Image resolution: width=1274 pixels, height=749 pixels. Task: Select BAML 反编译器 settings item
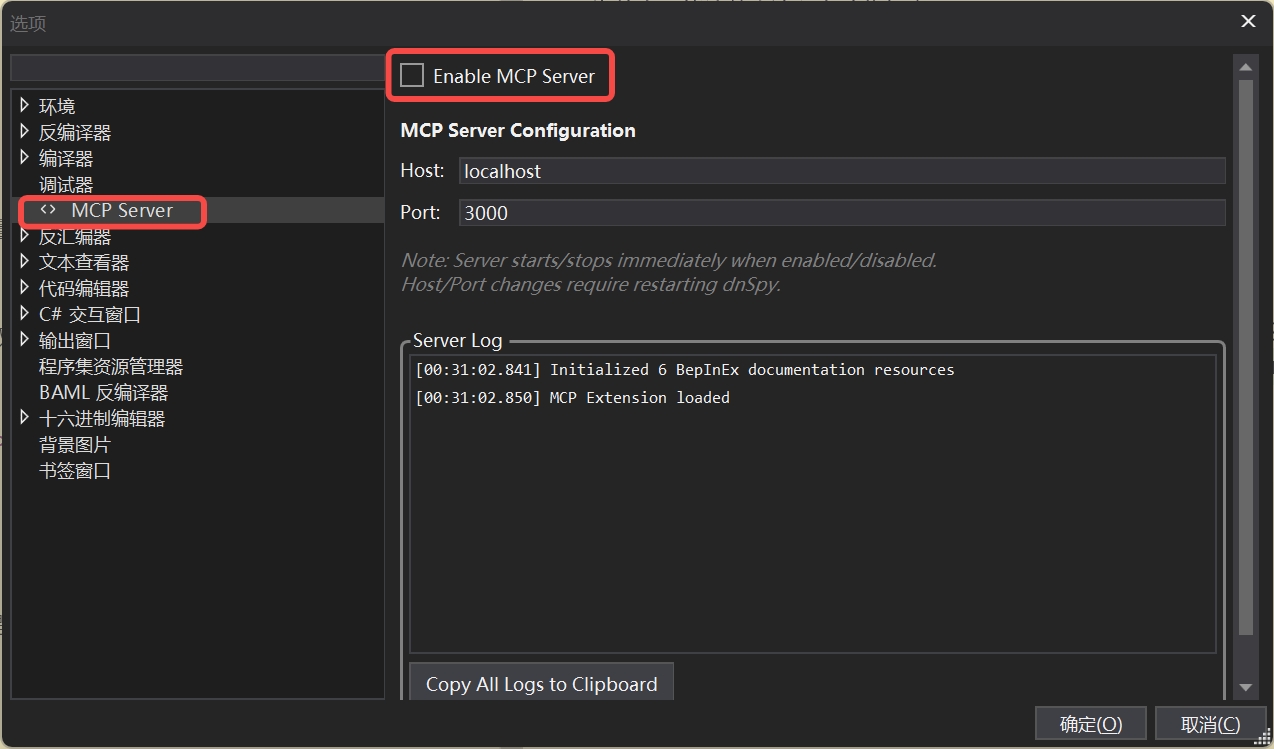click(x=103, y=393)
